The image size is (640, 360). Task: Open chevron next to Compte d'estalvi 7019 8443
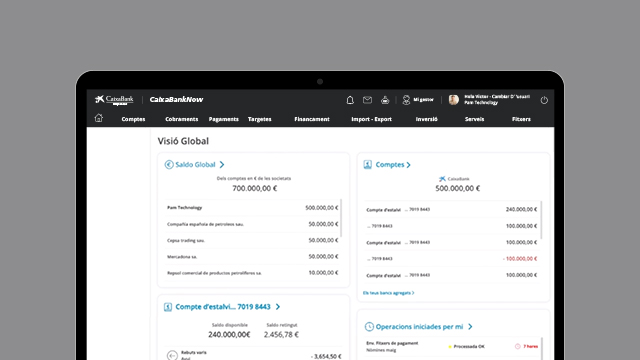(x=278, y=307)
